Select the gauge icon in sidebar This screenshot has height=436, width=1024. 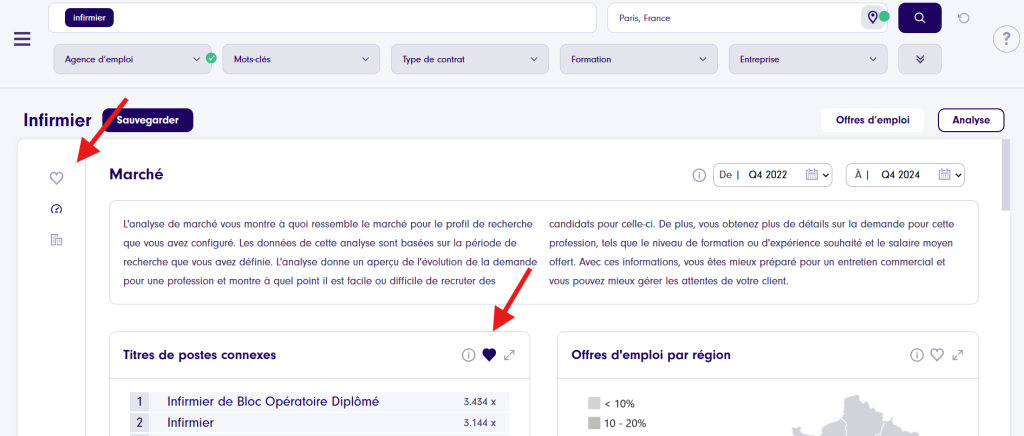click(x=56, y=210)
